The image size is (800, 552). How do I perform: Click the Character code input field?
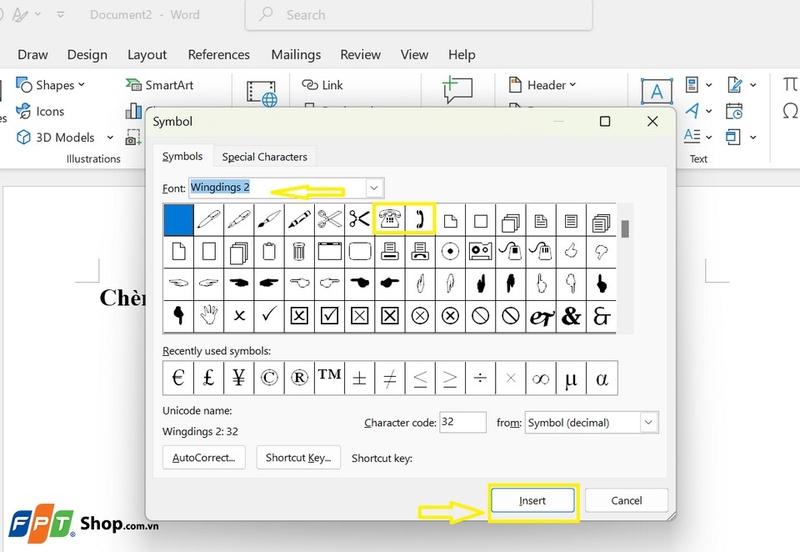[463, 422]
